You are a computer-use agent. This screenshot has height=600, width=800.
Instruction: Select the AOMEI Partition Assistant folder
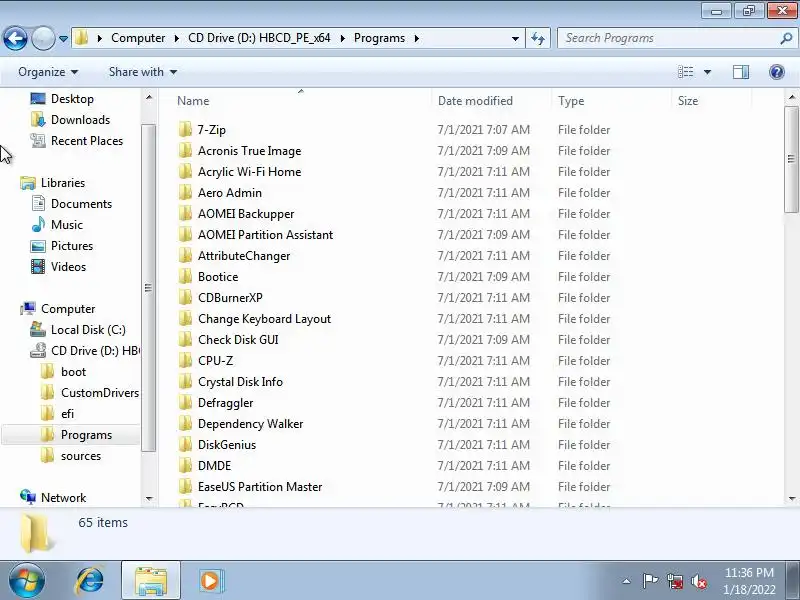click(256, 234)
